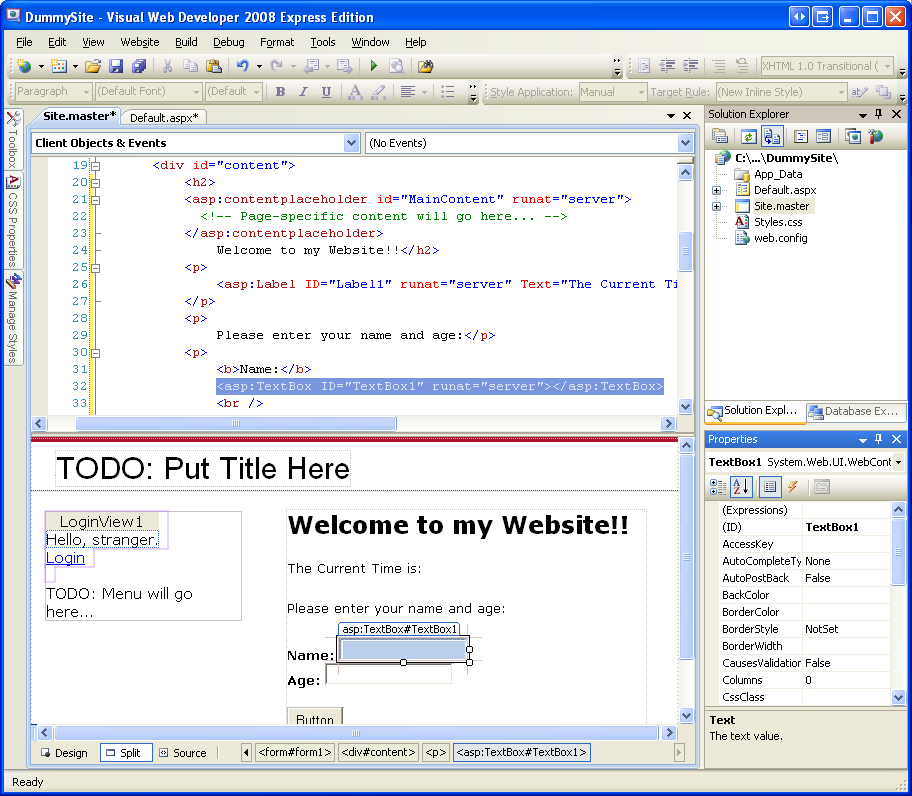Image resolution: width=912 pixels, height=796 pixels.
Task: Click the Open File folder icon
Action: tap(93, 66)
